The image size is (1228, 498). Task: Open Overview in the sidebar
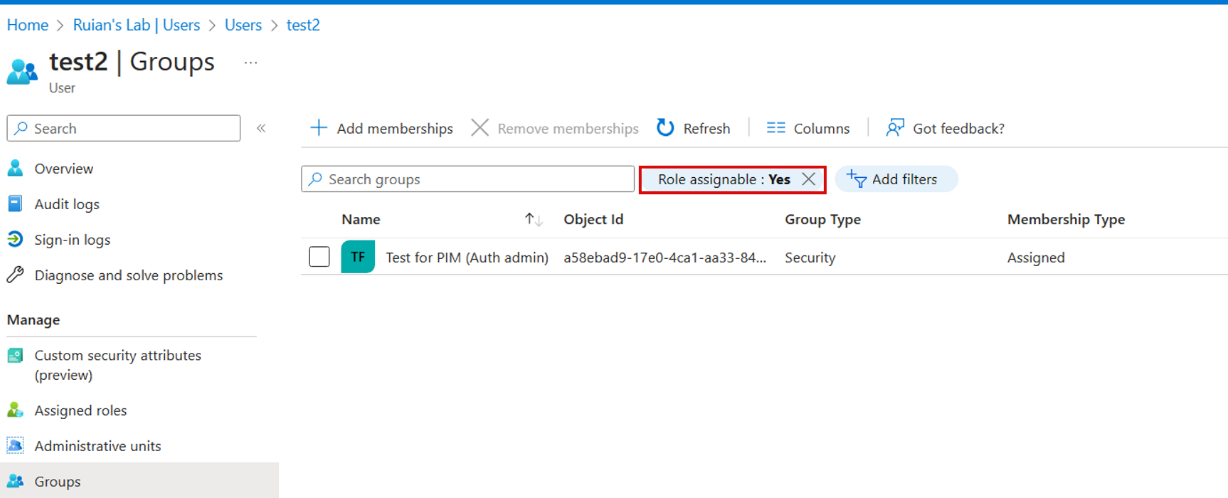[64, 169]
